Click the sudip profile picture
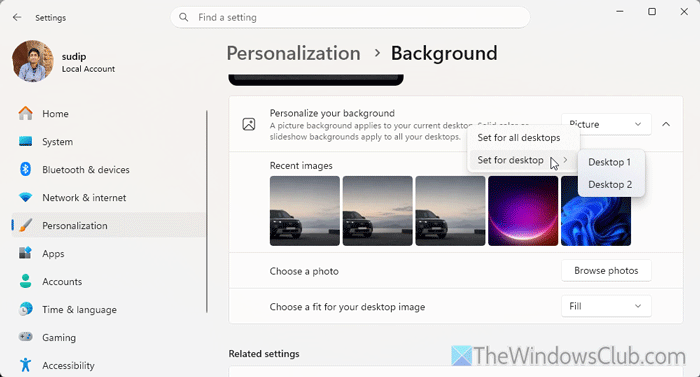 pyautogui.click(x=33, y=61)
